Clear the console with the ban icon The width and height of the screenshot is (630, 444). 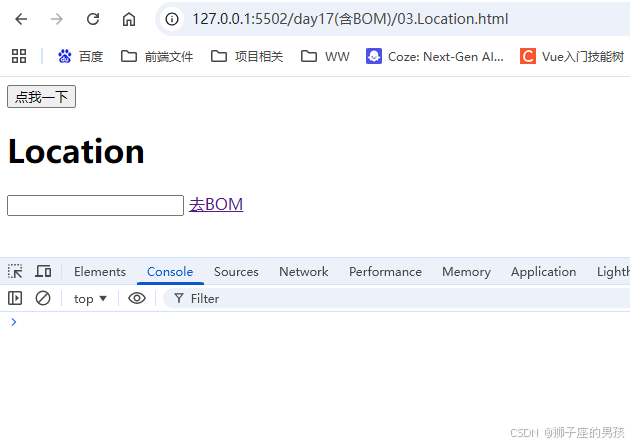43,298
